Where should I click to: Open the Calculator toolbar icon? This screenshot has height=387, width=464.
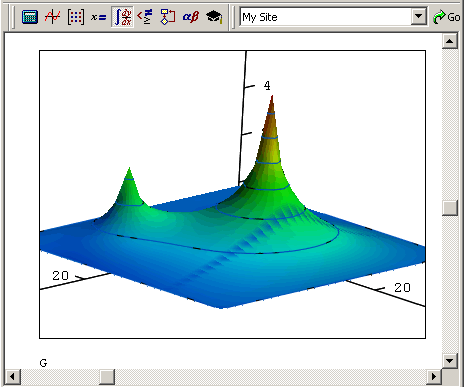tap(30, 17)
